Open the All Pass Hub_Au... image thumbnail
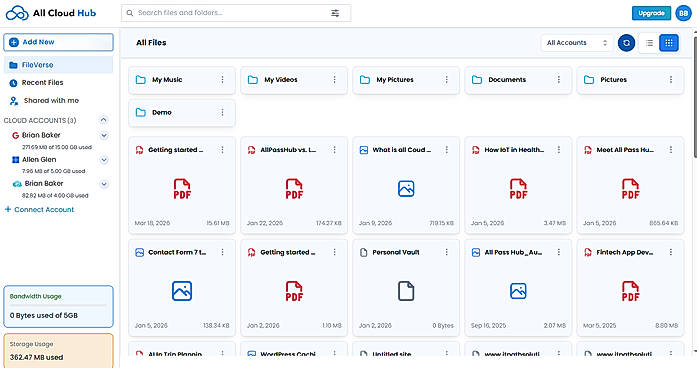Image resolution: width=697 pixels, height=368 pixels. 518,291
